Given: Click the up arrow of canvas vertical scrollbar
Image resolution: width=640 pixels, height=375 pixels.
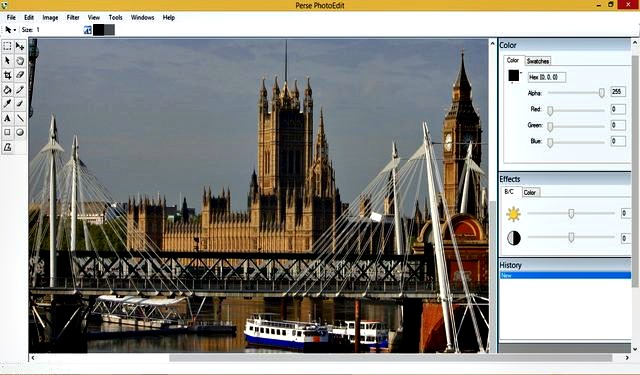Looking at the screenshot, I should [x=493, y=43].
